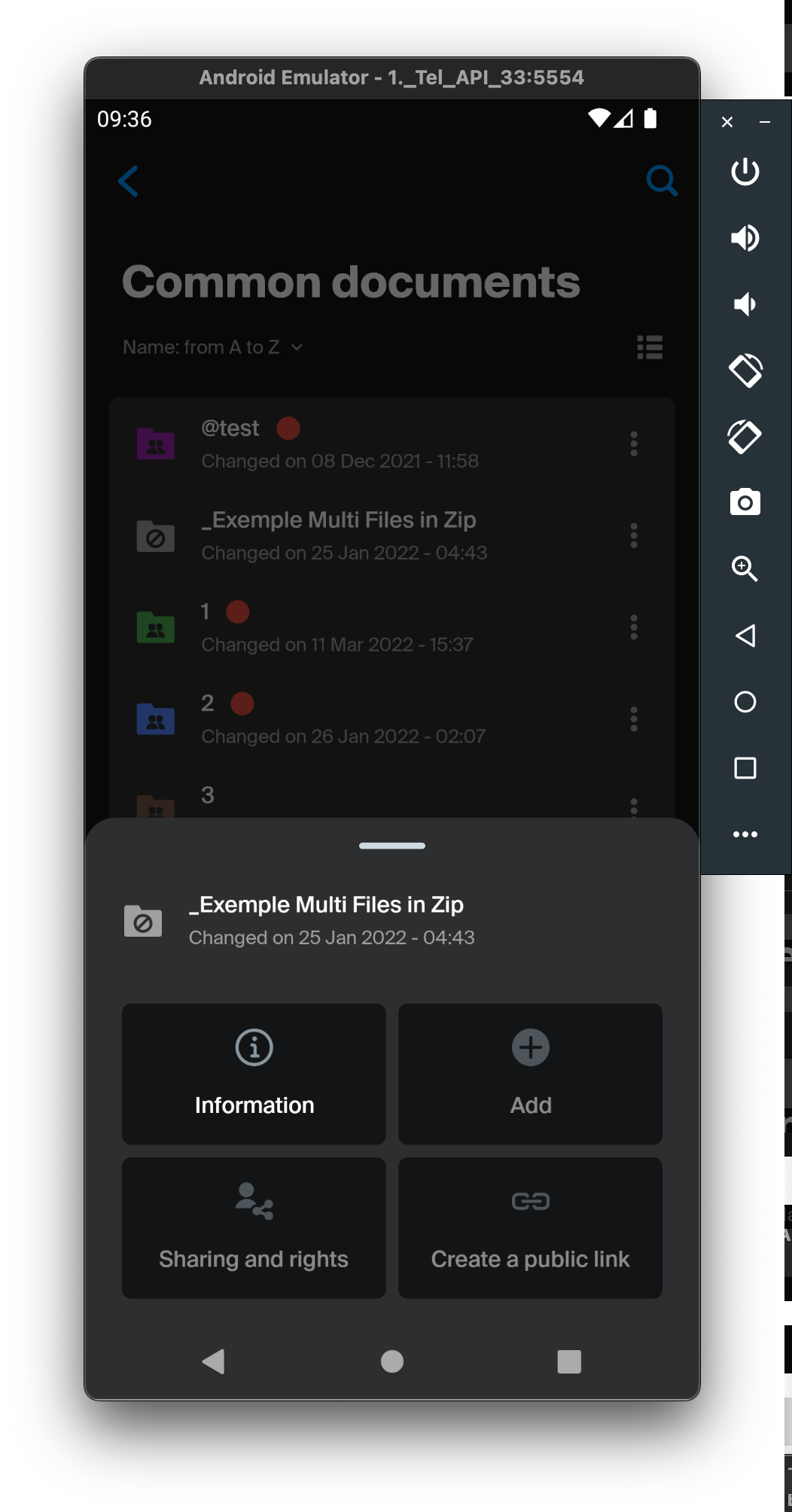Open the search icon on Common documents
792x1512 pixels.
pyautogui.click(x=661, y=180)
